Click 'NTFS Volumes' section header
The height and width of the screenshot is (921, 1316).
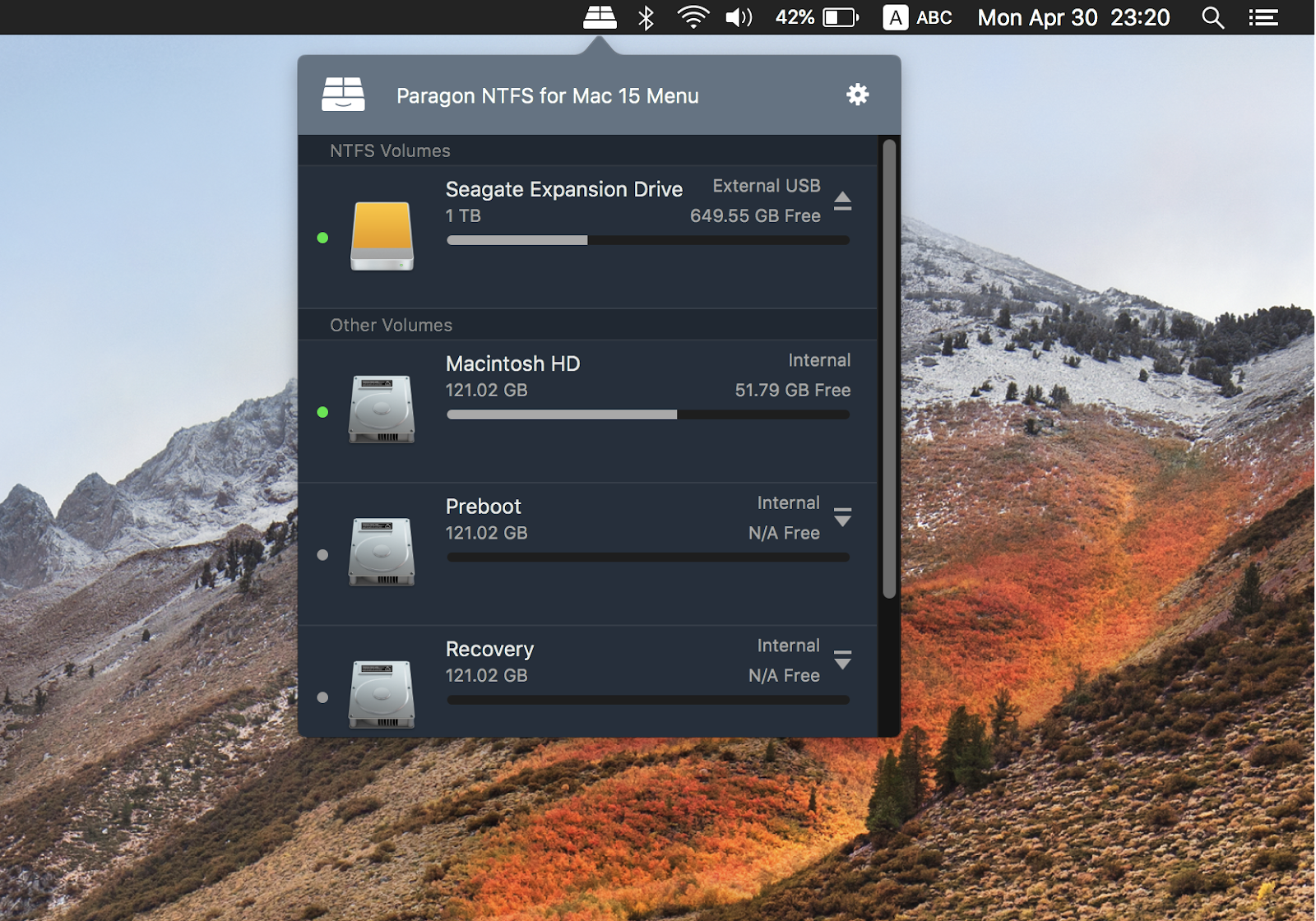[390, 150]
